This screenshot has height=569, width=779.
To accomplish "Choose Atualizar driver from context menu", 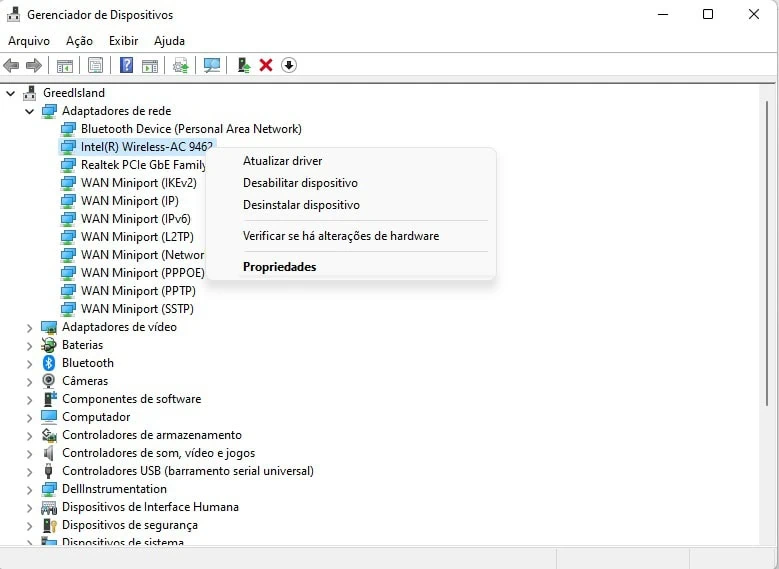I will click(x=282, y=161).
